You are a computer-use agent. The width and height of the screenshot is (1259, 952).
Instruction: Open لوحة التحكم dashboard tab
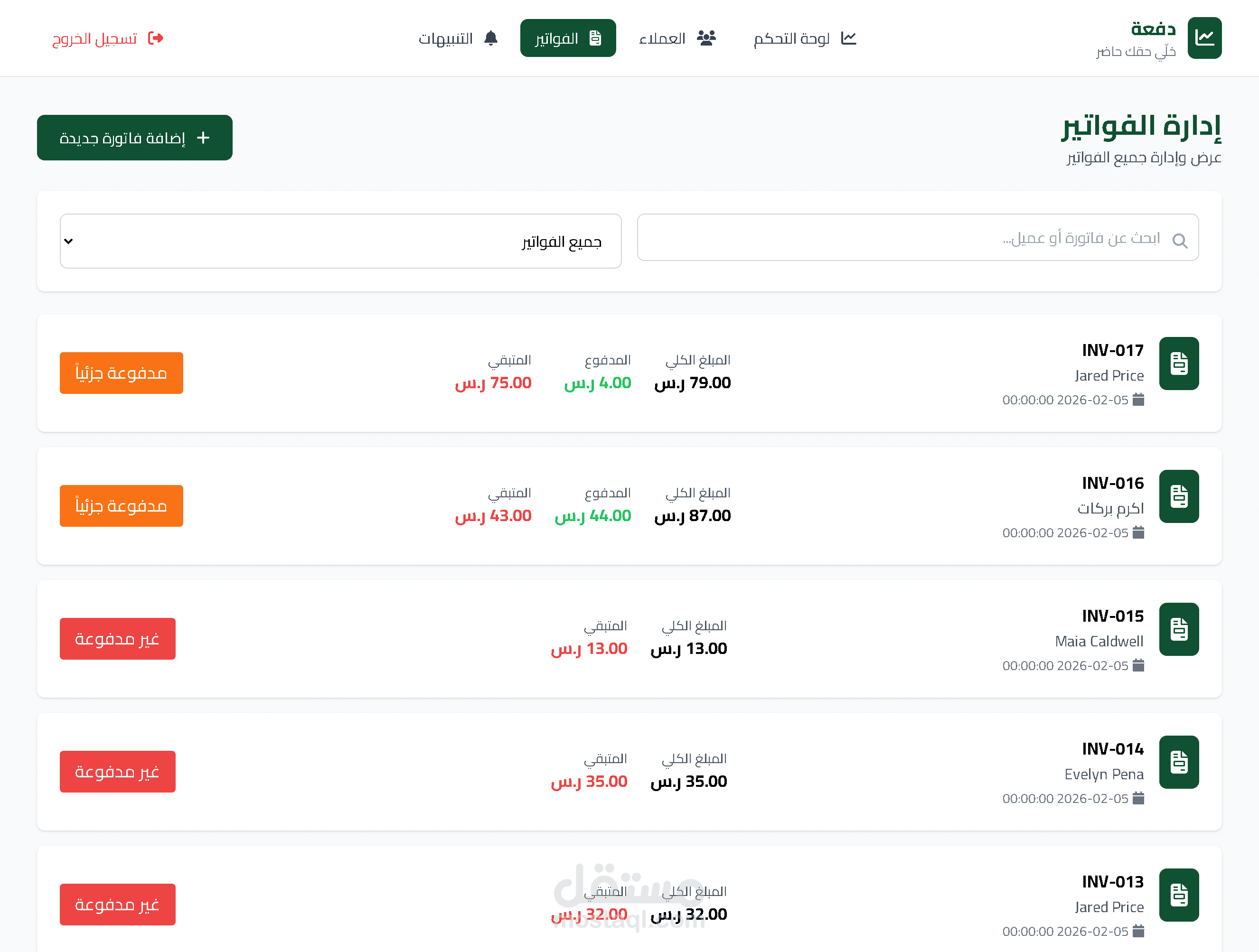(x=804, y=38)
